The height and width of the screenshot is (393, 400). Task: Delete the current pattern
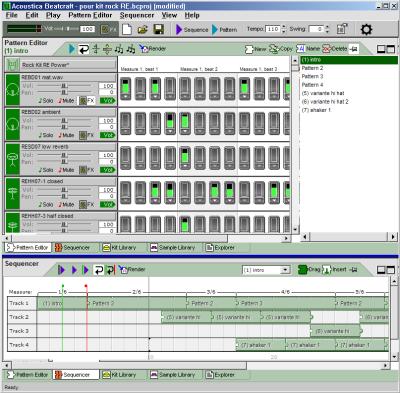click(335, 49)
